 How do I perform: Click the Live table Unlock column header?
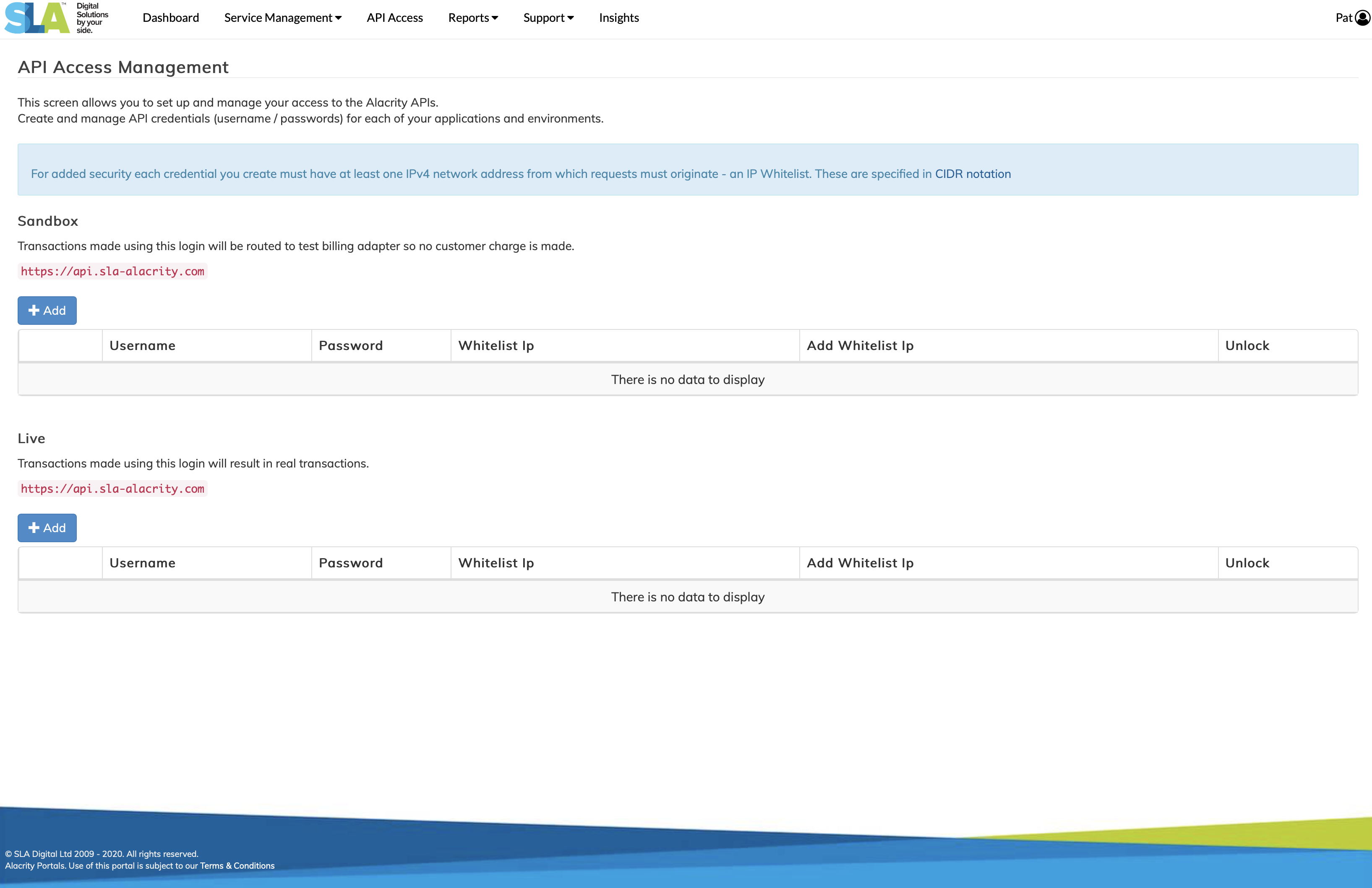click(1247, 563)
